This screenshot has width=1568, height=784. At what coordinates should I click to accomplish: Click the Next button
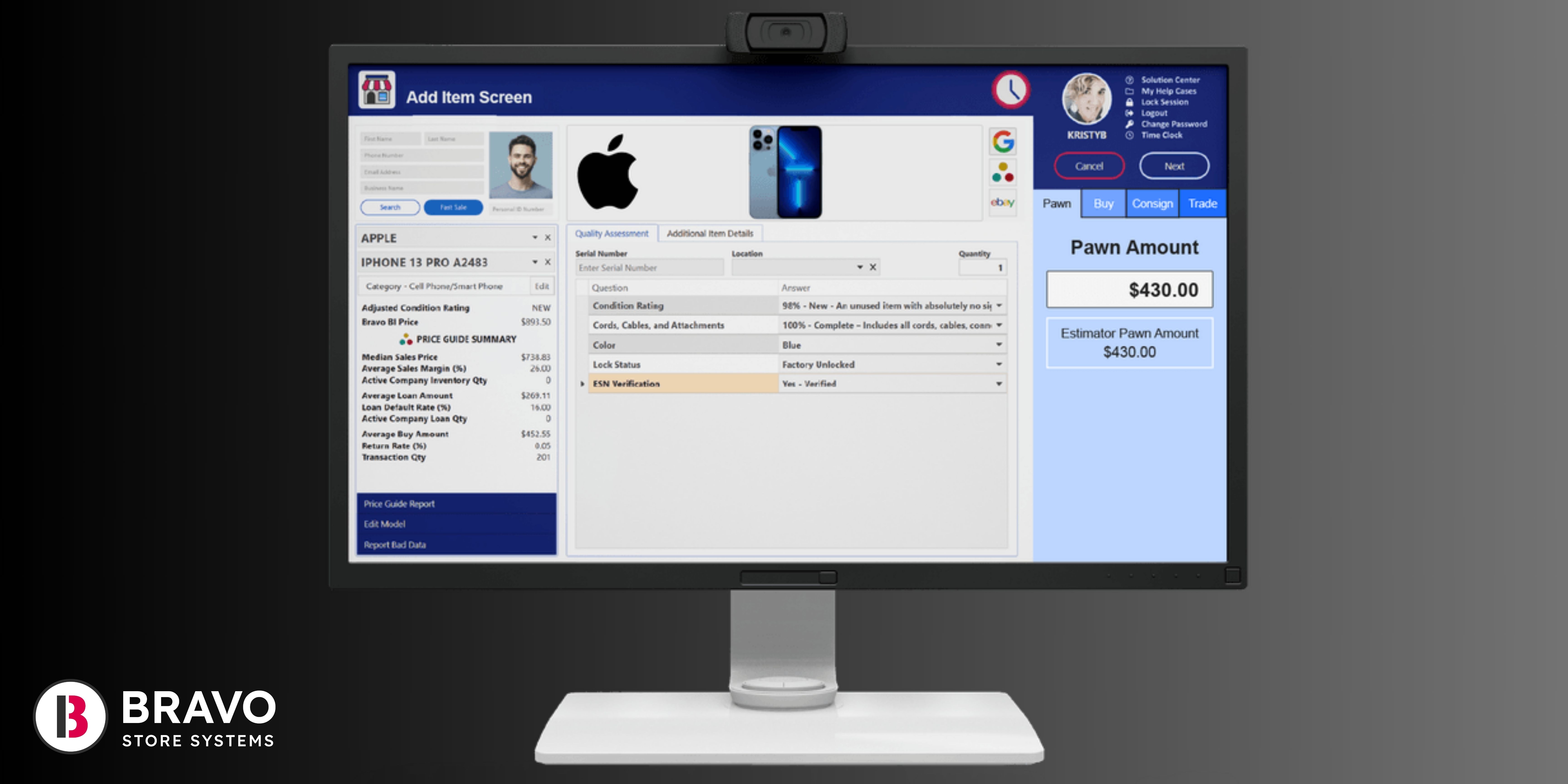(1174, 166)
